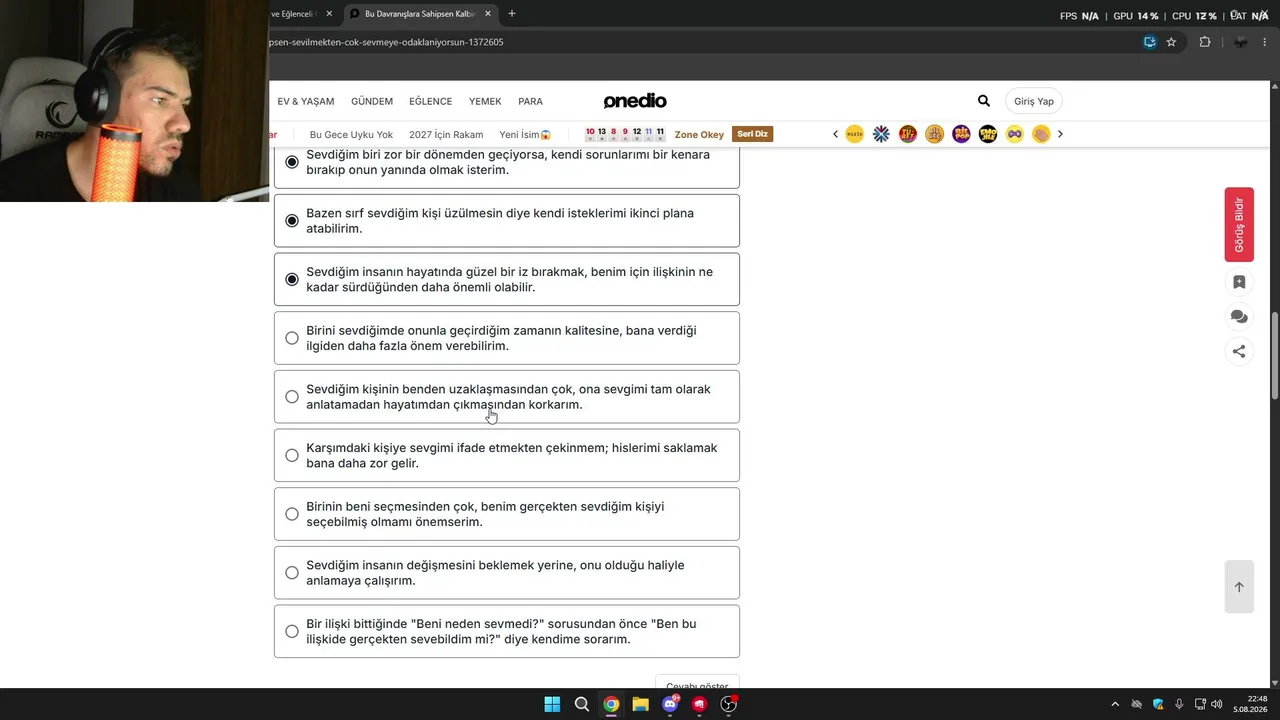Switch to the 'Bu Davranışlara Sahipsen' browser tab
This screenshot has width=1280, height=720.
click(x=420, y=14)
